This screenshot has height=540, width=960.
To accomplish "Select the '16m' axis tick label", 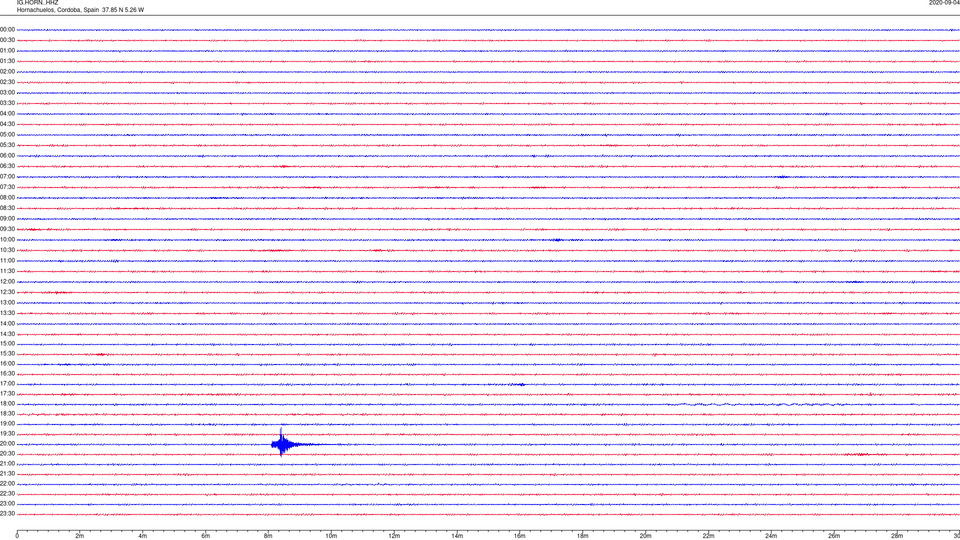I will pyautogui.click(x=520, y=536).
